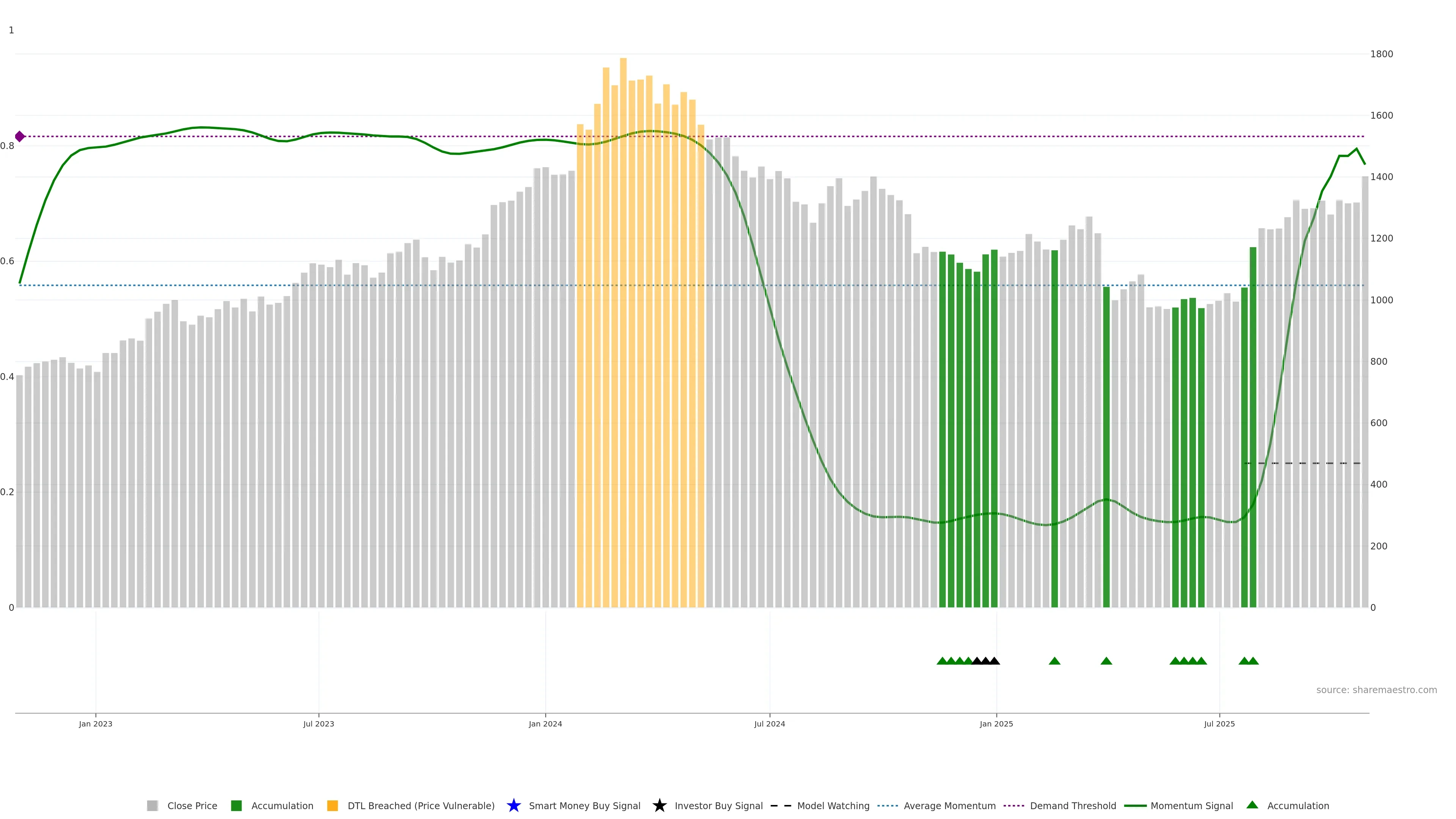Toggle Average Momentum legend entry
Image resolution: width=1456 pixels, height=819 pixels.
[949, 805]
